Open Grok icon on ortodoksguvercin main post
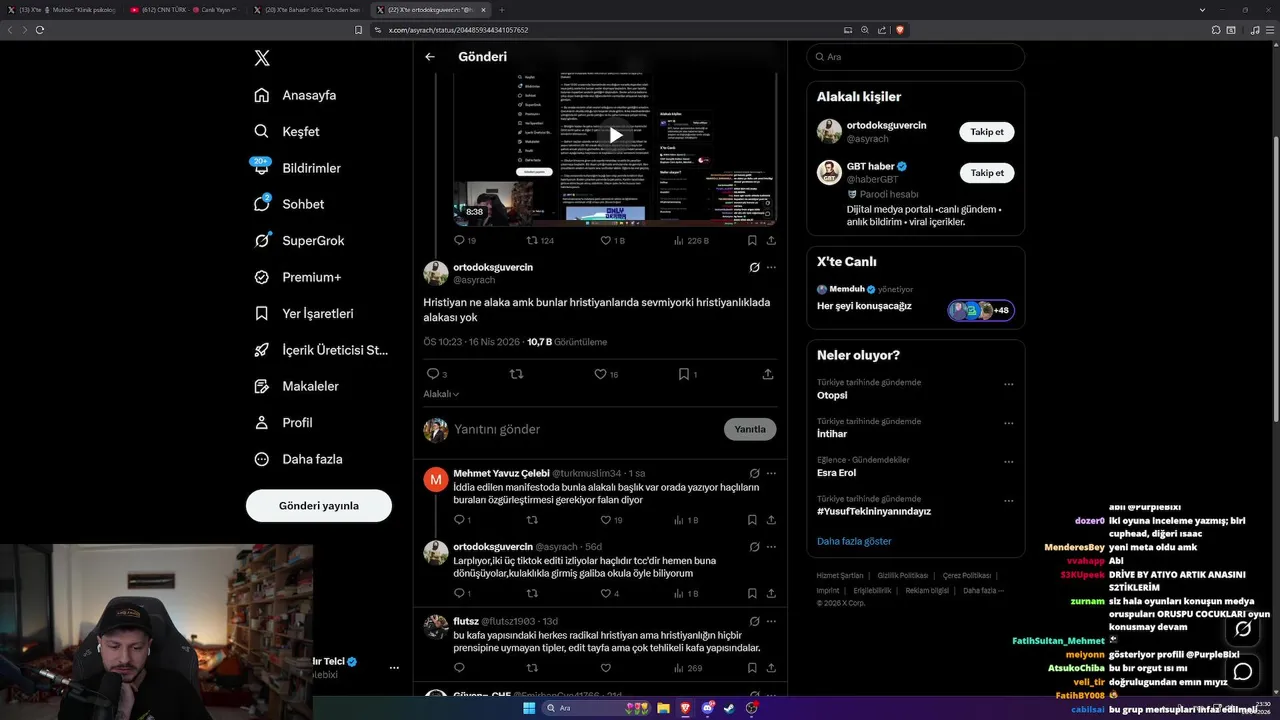Image resolution: width=1280 pixels, height=720 pixels. [x=754, y=267]
